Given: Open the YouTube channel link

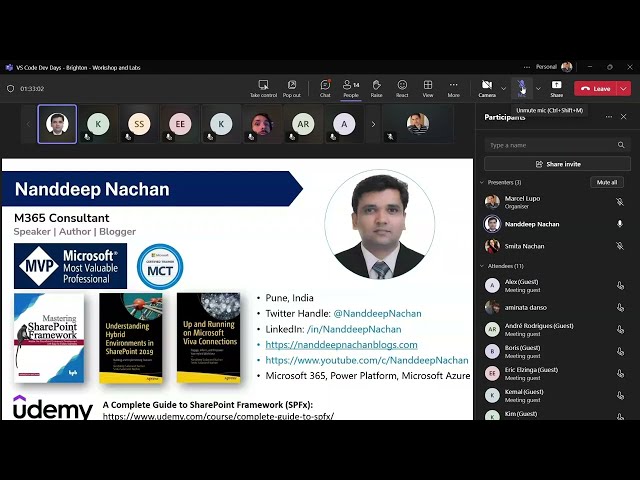Looking at the screenshot, I should (367, 360).
